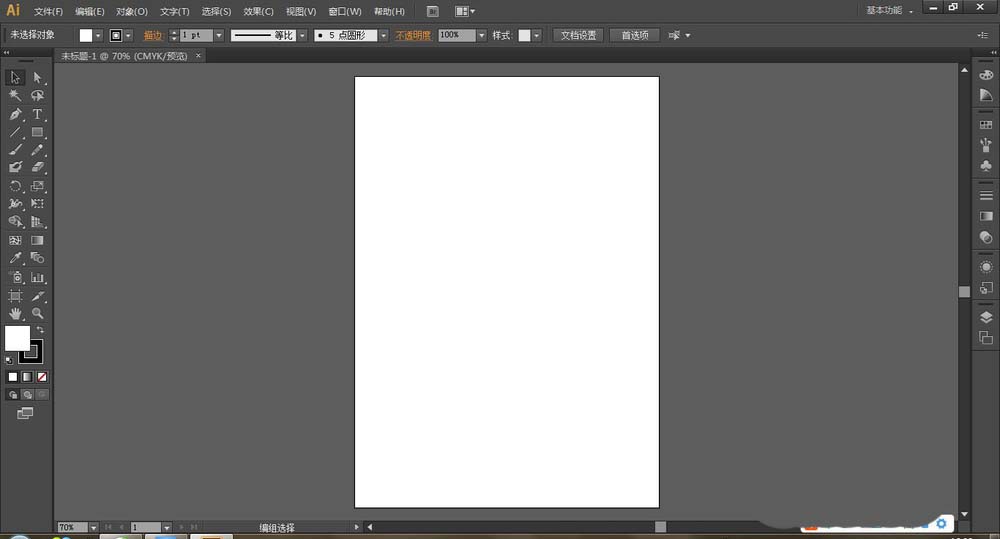Select the Type tool
This screenshot has width=1000, height=539.
[38, 114]
